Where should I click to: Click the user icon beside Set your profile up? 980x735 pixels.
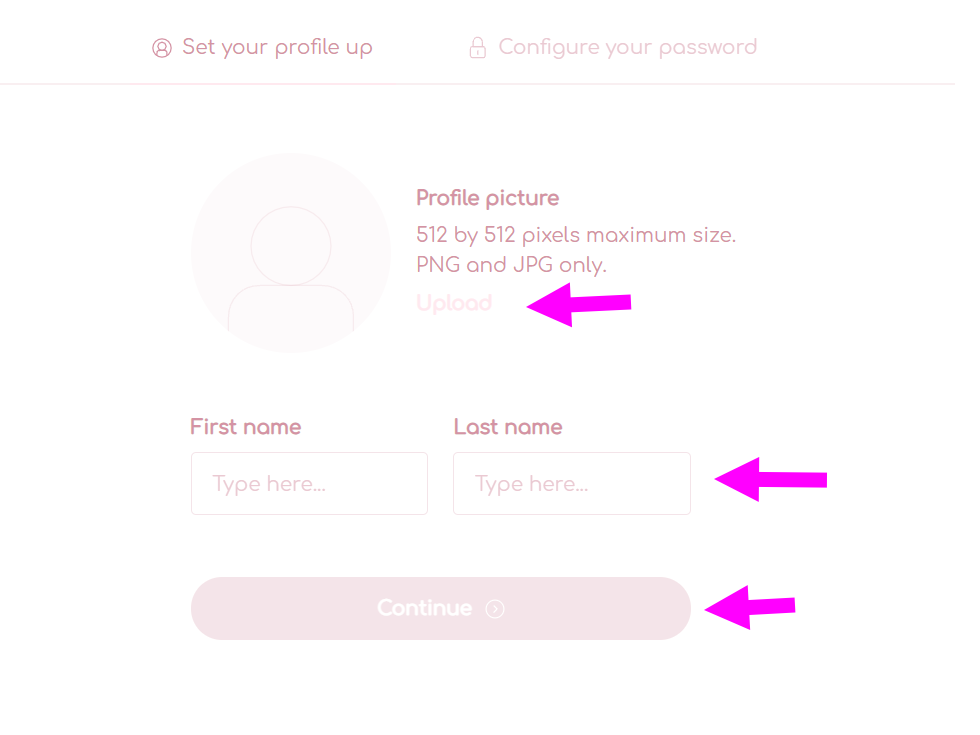162,48
